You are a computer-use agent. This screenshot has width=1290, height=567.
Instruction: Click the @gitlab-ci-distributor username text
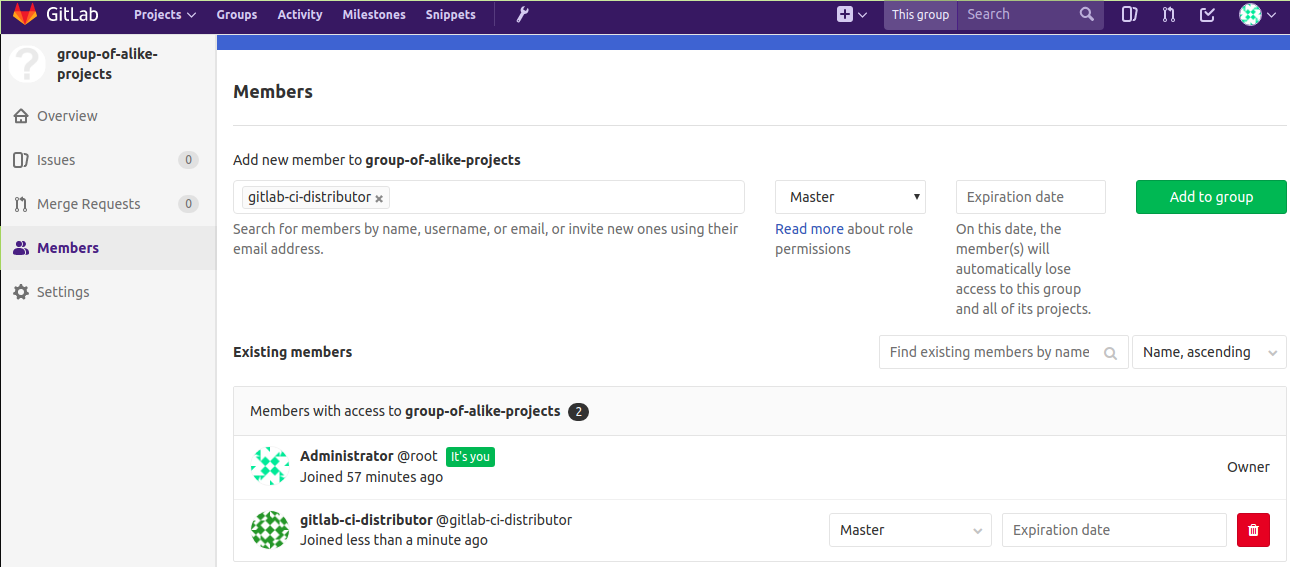pos(504,520)
